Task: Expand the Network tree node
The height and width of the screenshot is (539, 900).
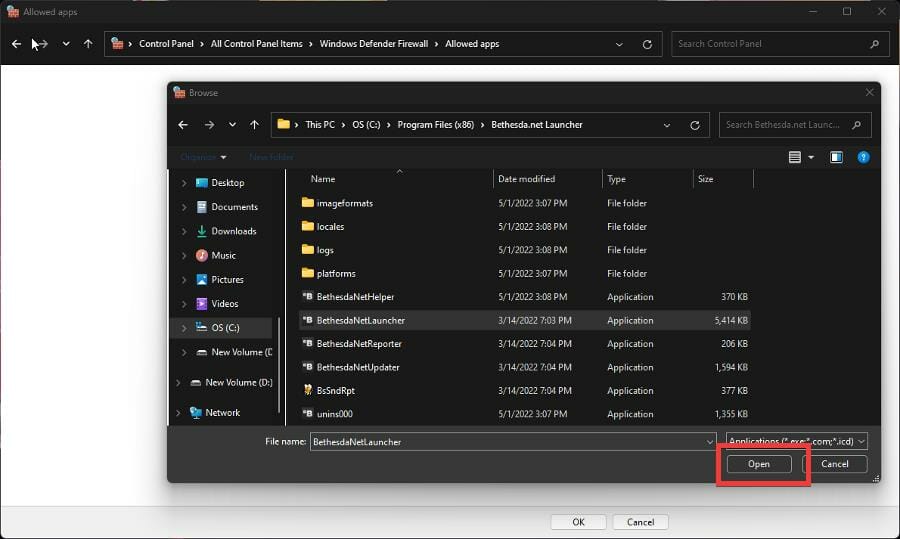Action: coord(178,412)
